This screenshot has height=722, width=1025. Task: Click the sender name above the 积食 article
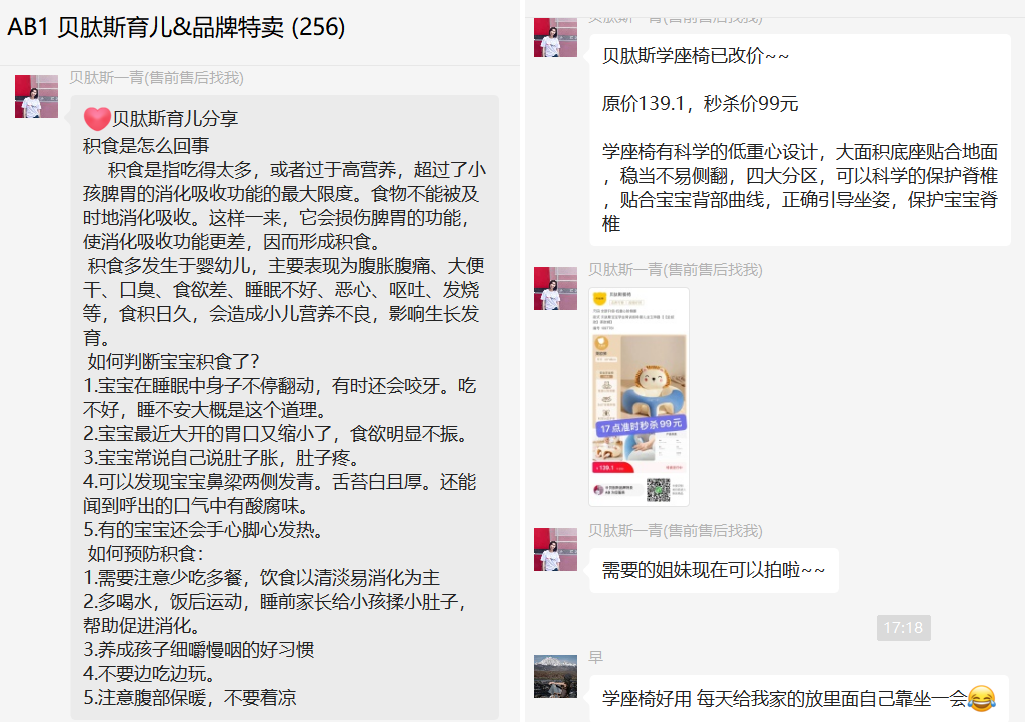click(156, 78)
